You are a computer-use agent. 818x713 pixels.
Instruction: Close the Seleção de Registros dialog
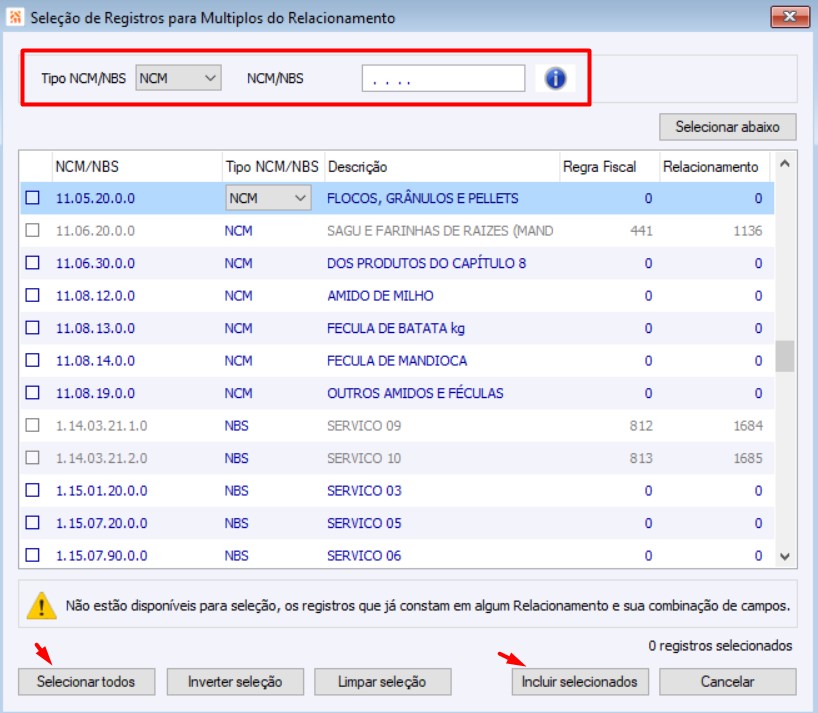789,17
